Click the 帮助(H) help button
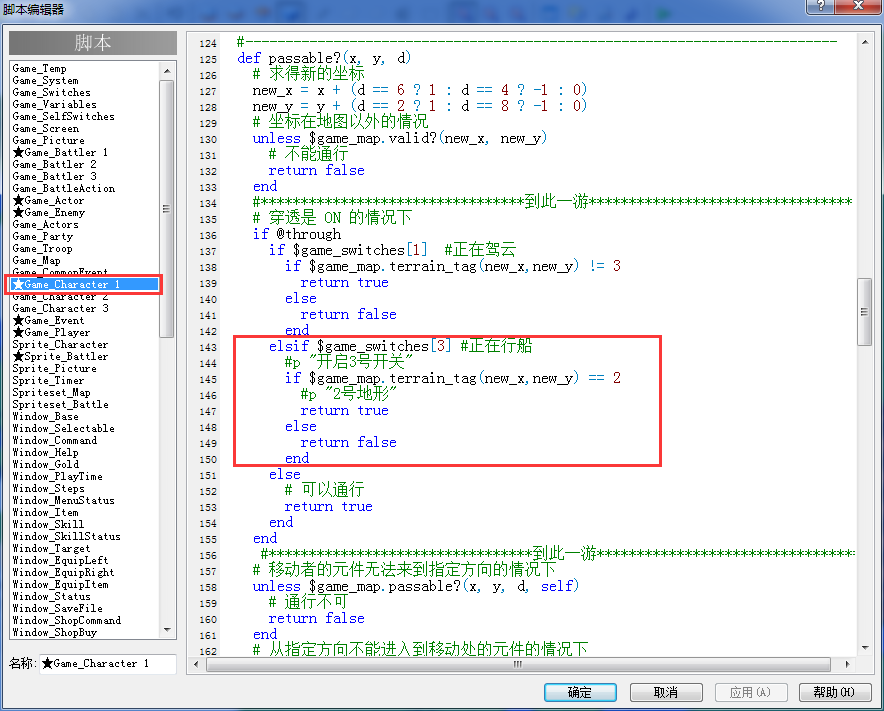 pyautogui.click(x=835, y=692)
